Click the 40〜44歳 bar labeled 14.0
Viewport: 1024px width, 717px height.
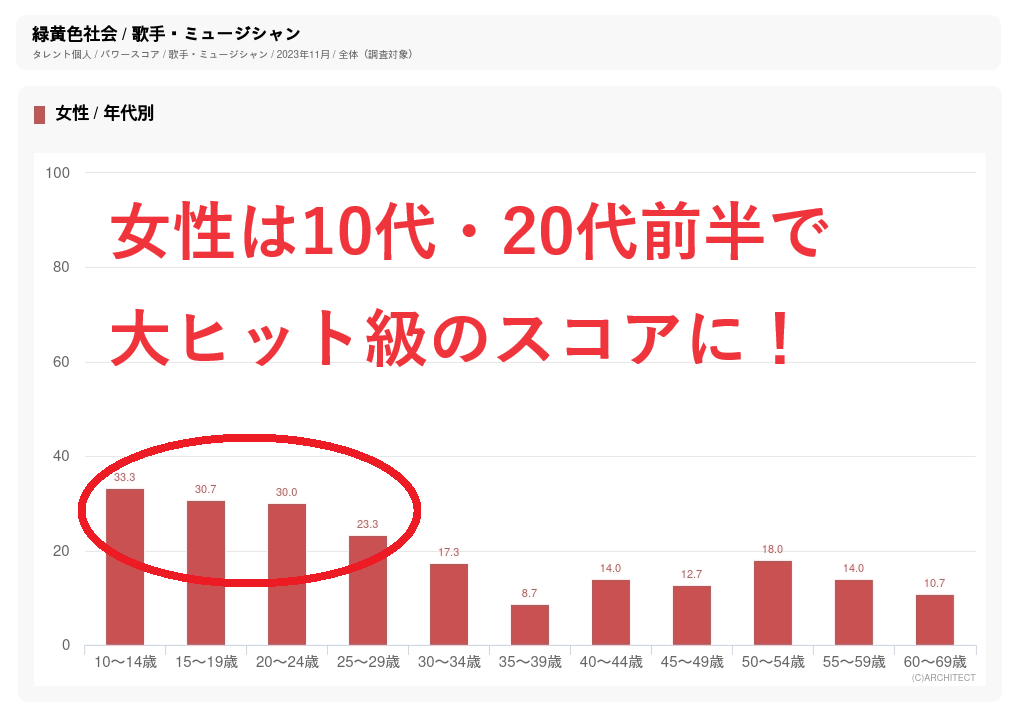pyautogui.click(x=611, y=612)
